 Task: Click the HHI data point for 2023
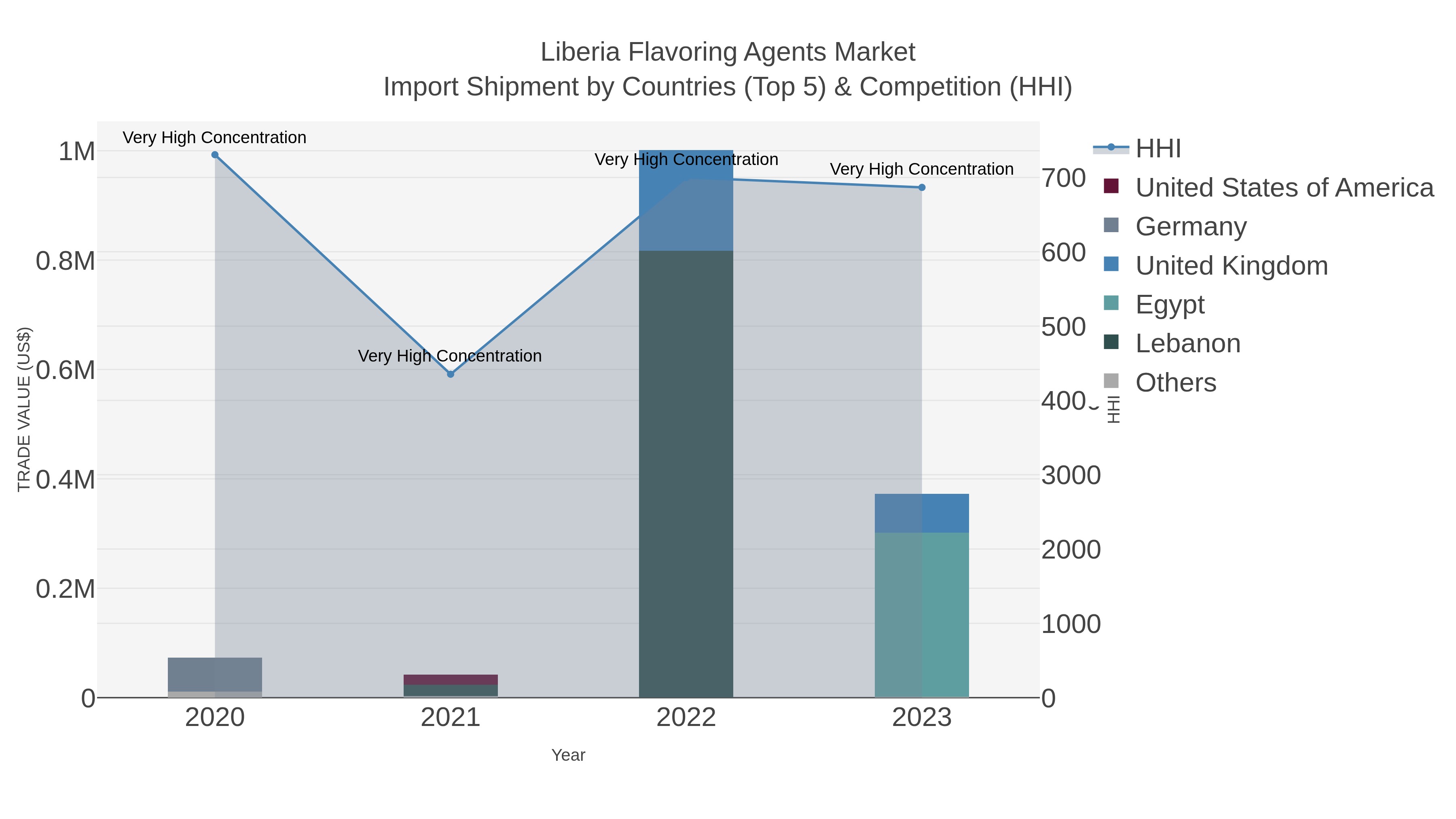coord(922,188)
